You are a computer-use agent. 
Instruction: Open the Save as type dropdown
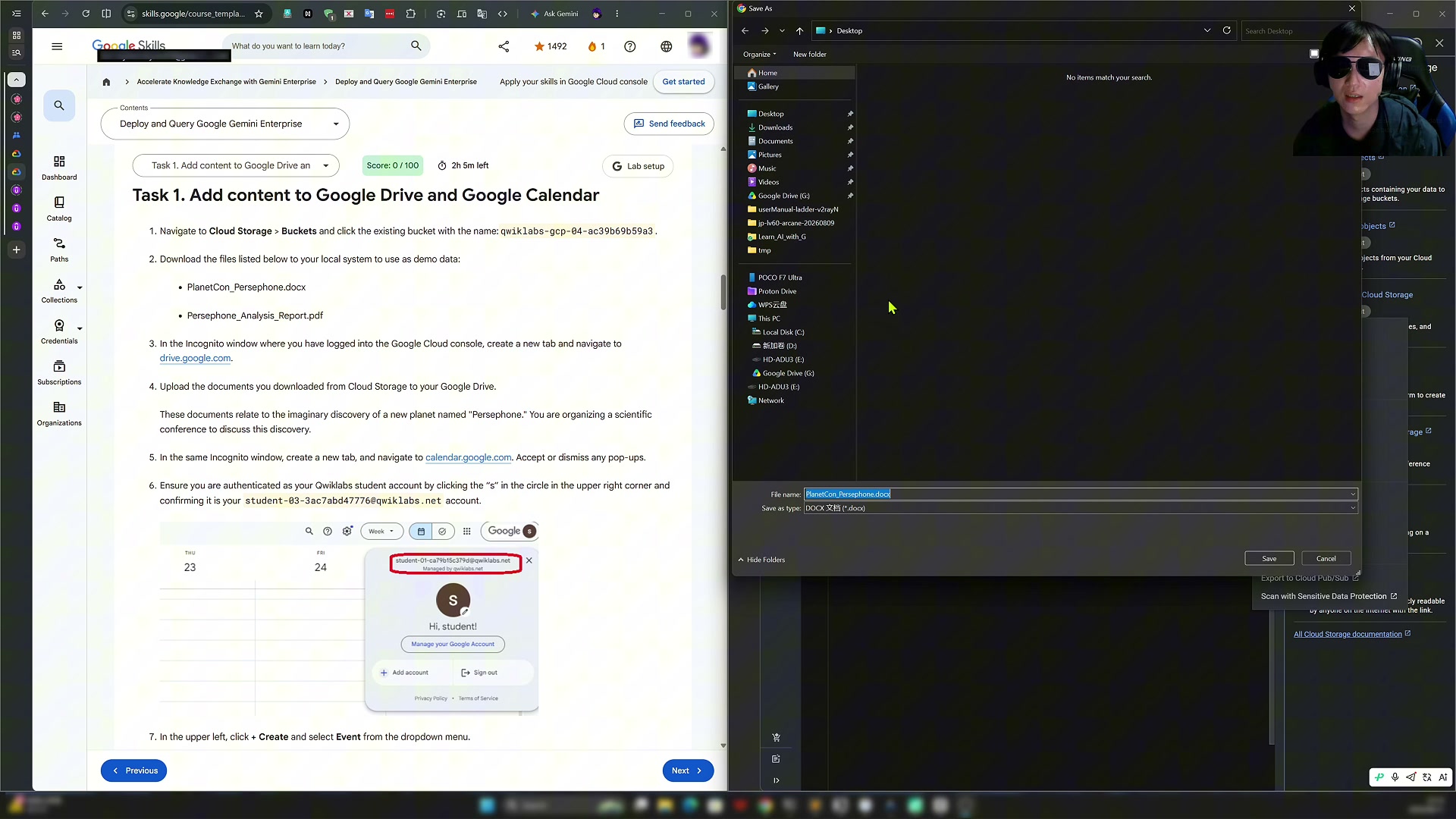point(1353,508)
